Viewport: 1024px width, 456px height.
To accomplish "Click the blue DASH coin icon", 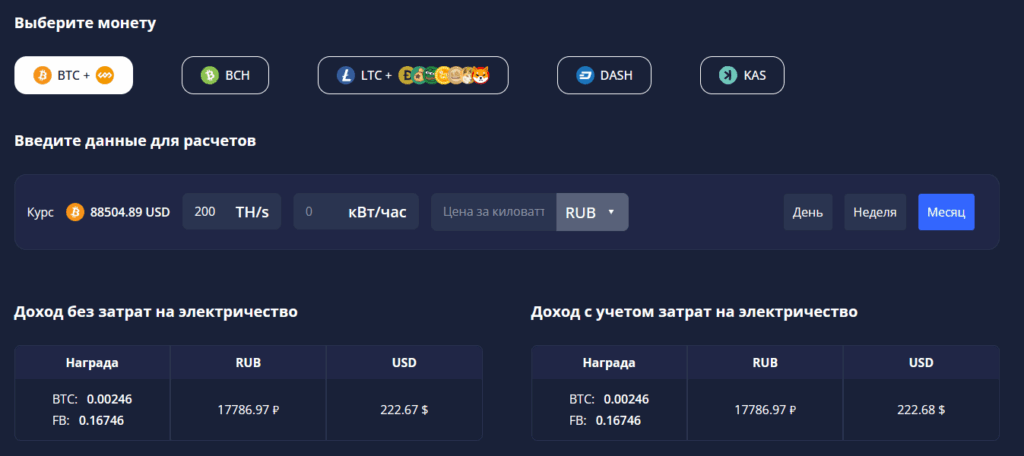I will point(585,75).
